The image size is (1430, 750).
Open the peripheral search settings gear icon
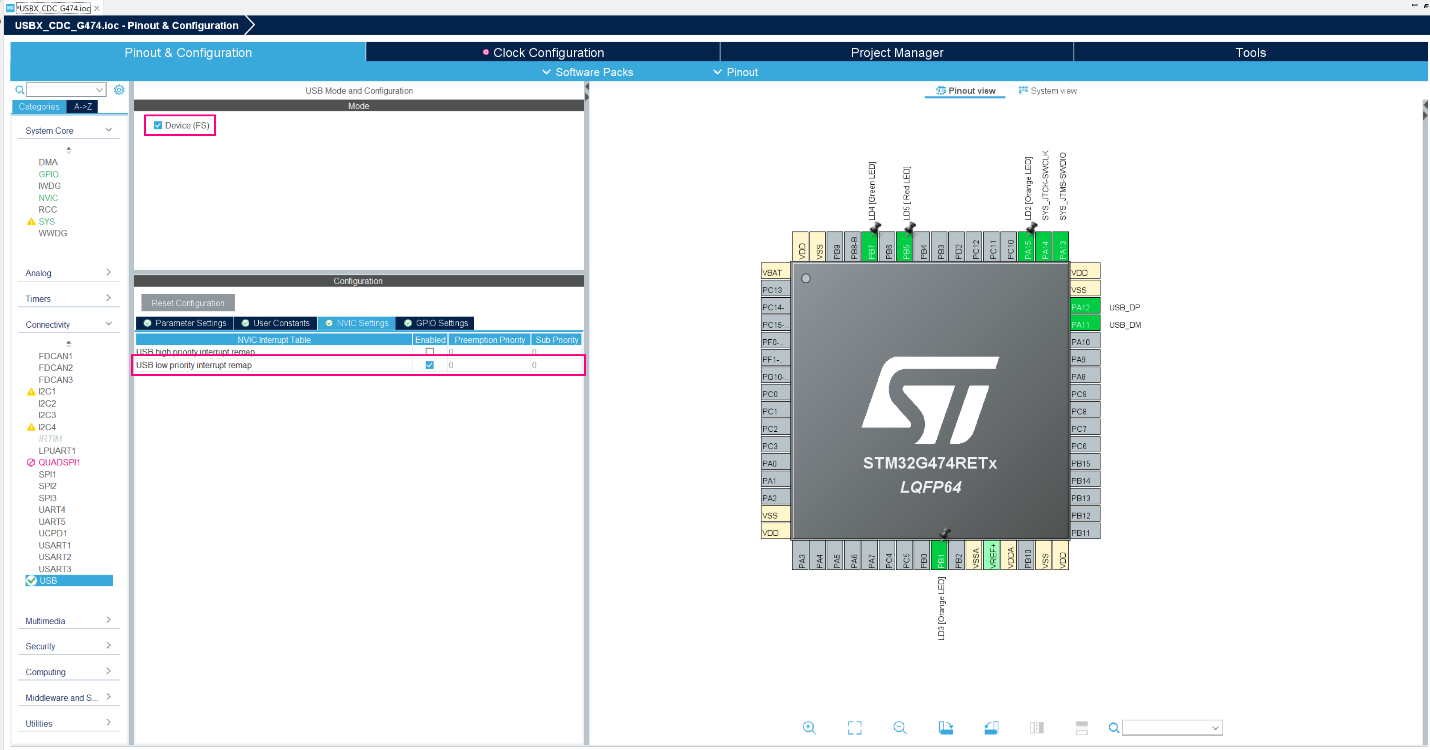coord(119,89)
